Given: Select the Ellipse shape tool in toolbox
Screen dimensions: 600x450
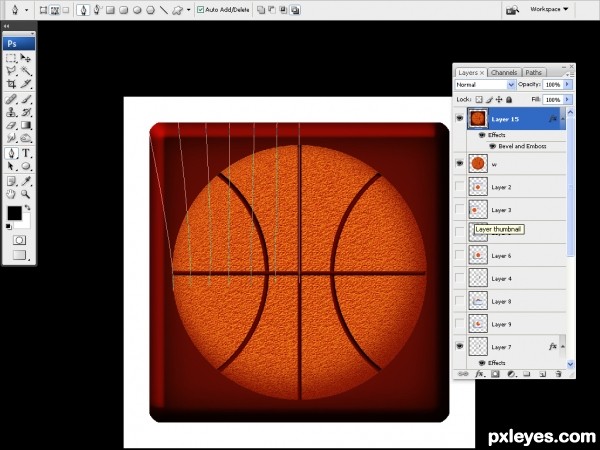Looking at the screenshot, I should (x=26, y=166).
